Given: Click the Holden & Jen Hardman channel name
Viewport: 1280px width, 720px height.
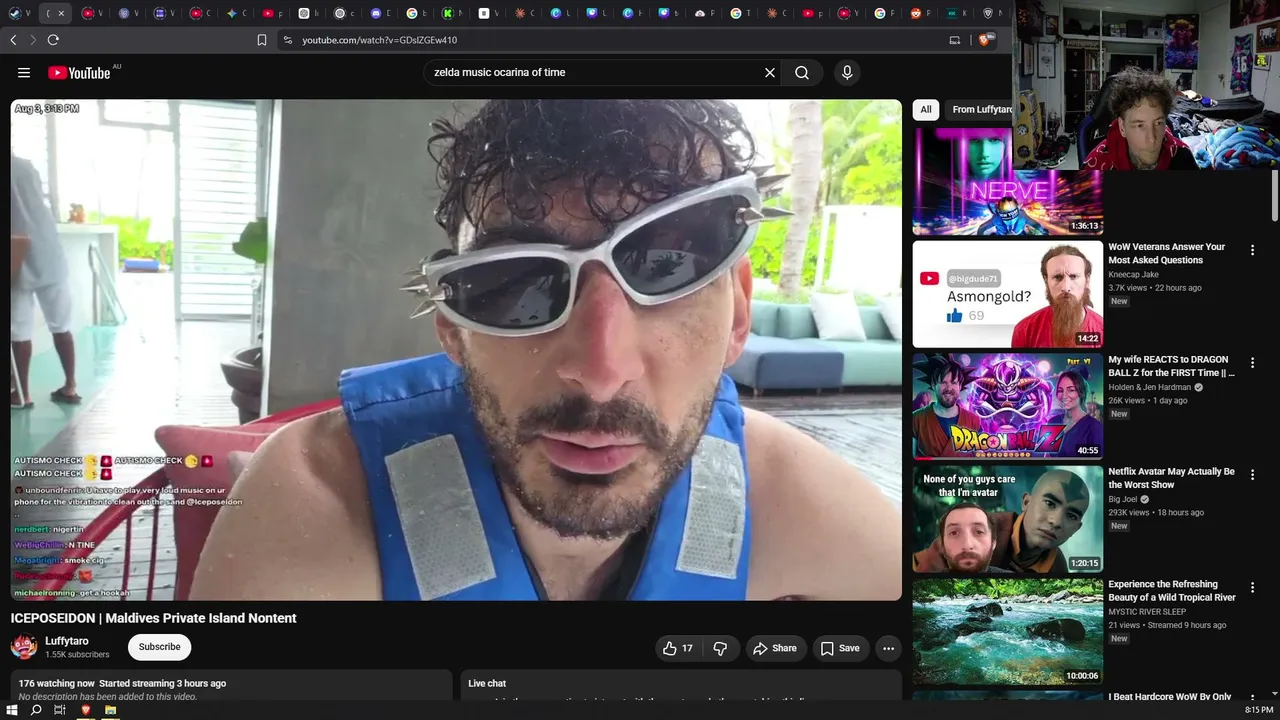Looking at the screenshot, I should click(1149, 387).
